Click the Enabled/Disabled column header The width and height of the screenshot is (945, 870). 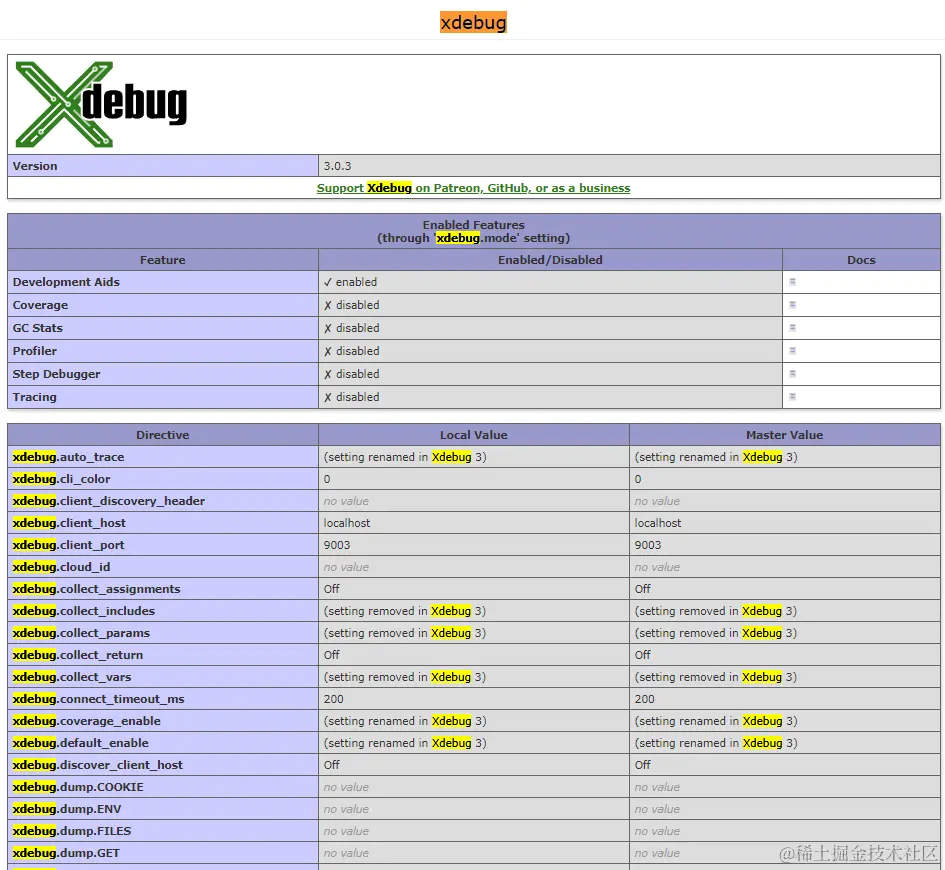click(x=550, y=260)
